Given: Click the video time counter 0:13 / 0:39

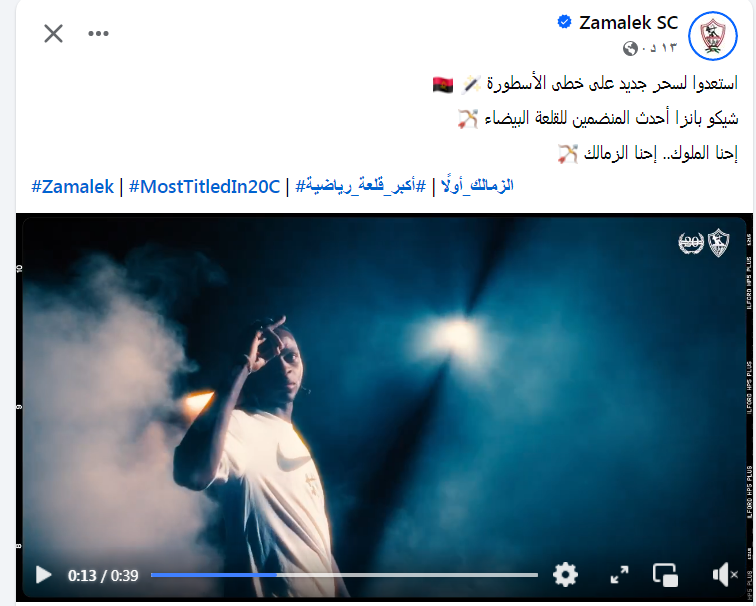Looking at the screenshot, I should point(103,575).
